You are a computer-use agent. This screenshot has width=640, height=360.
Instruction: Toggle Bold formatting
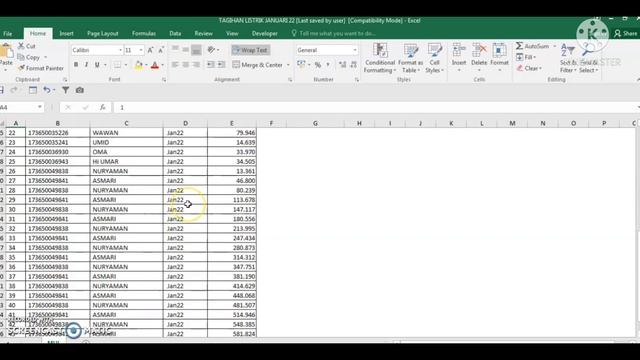[x=76, y=65]
